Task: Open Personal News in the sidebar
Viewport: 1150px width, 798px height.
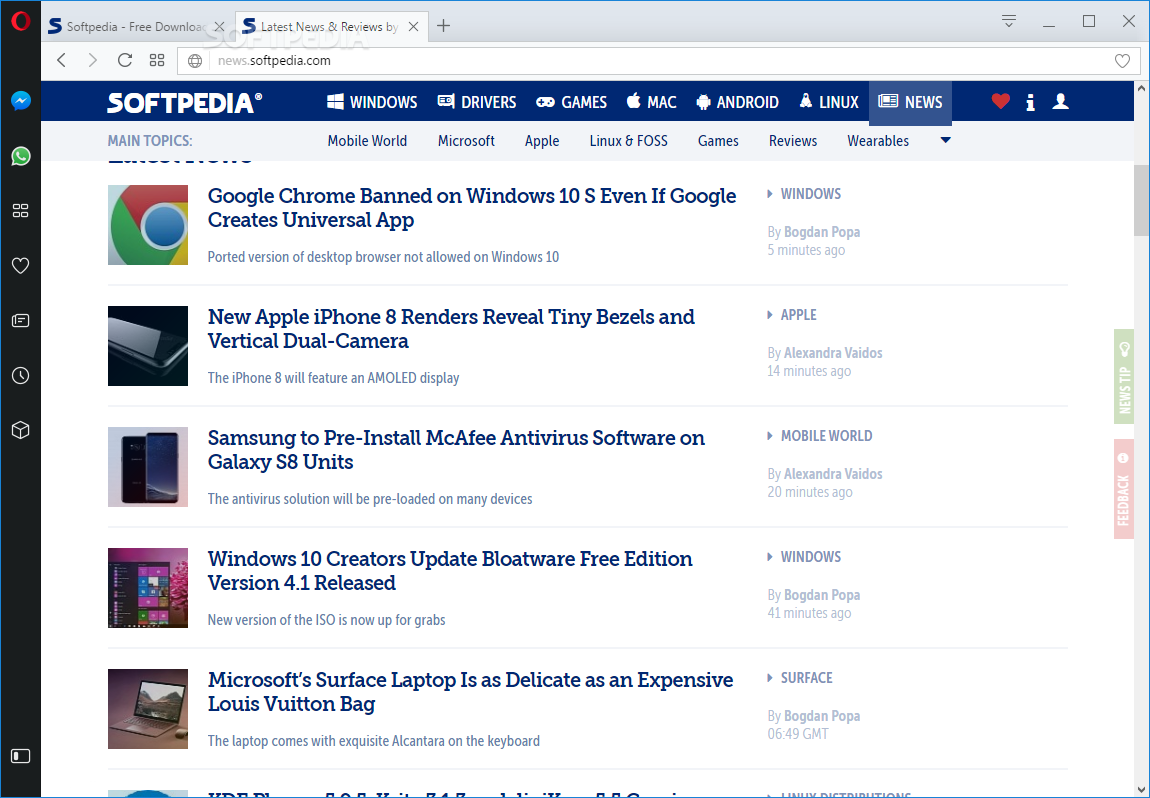Action: [21, 321]
